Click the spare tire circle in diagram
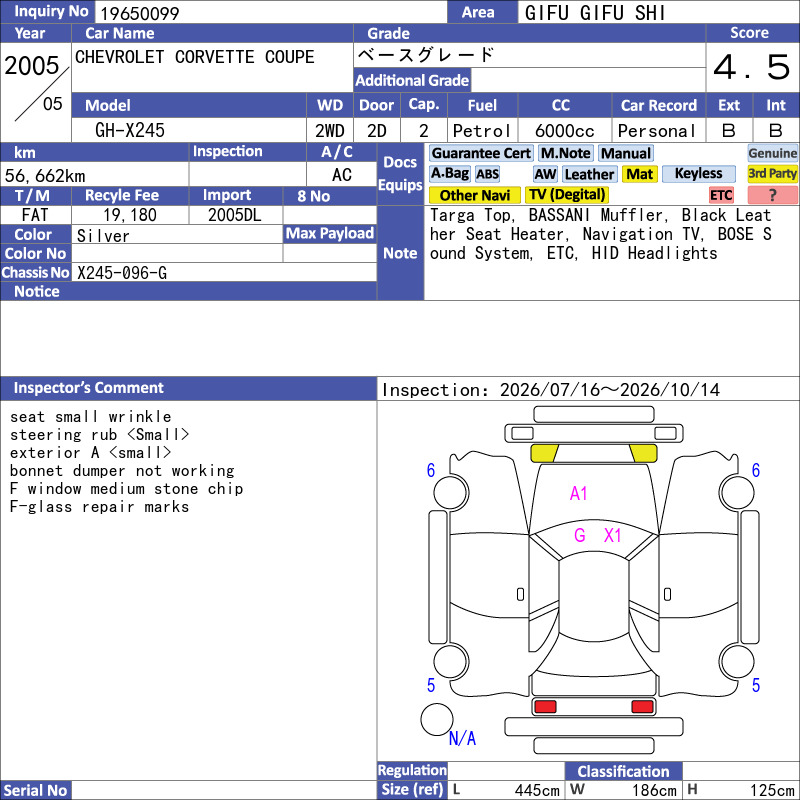 [x=437, y=719]
